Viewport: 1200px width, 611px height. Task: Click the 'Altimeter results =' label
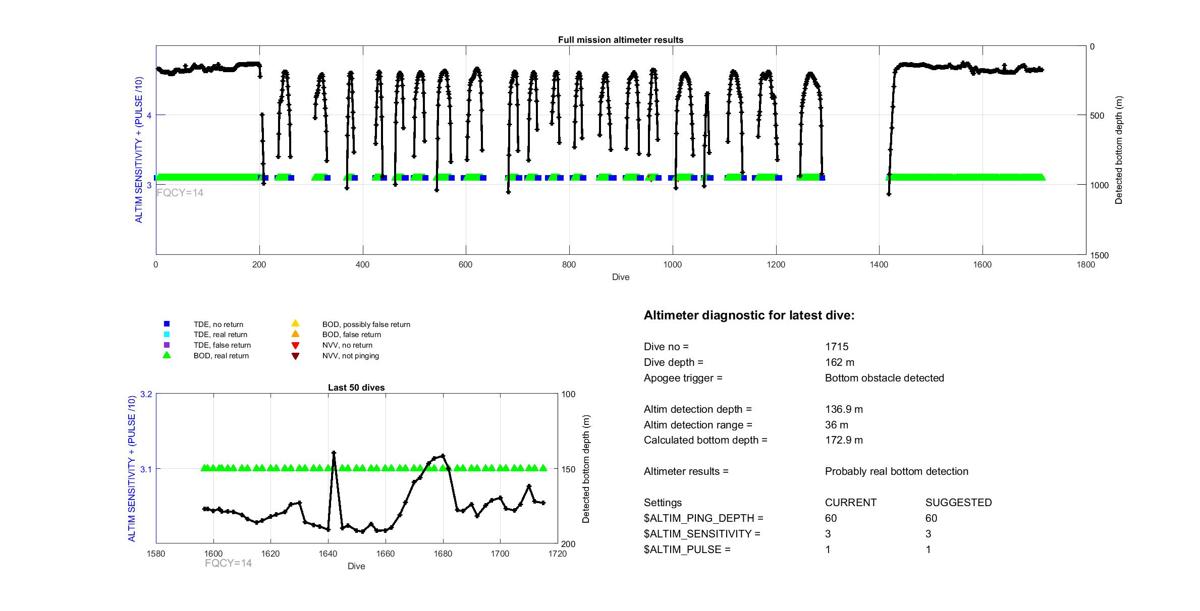tap(686, 471)
